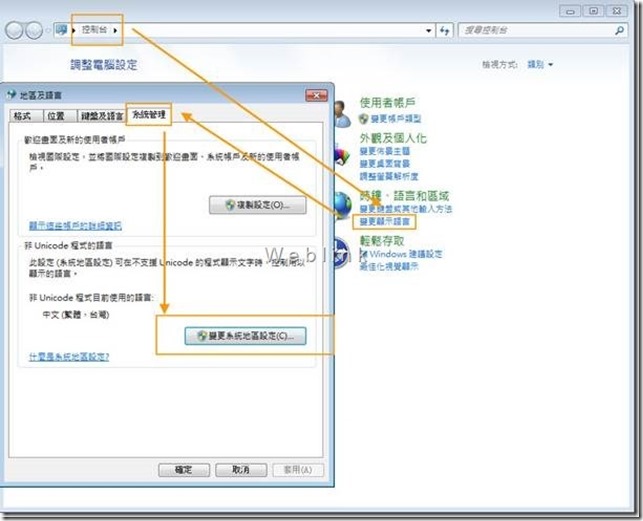The width and height of the screenshot is (643, 521).
Task: Open the 輕鬆存取 heading link
Action: tap(382, 241)
